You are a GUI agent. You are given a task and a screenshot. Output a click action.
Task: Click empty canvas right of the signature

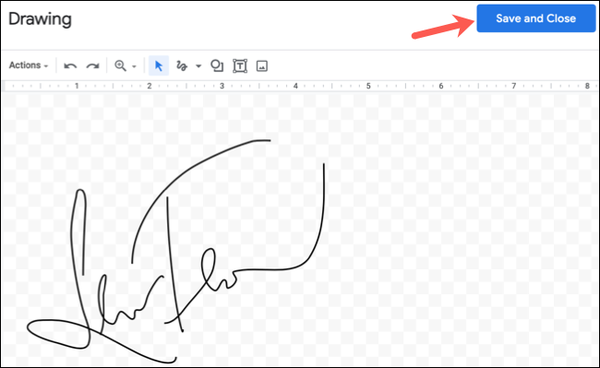(459, 230)
